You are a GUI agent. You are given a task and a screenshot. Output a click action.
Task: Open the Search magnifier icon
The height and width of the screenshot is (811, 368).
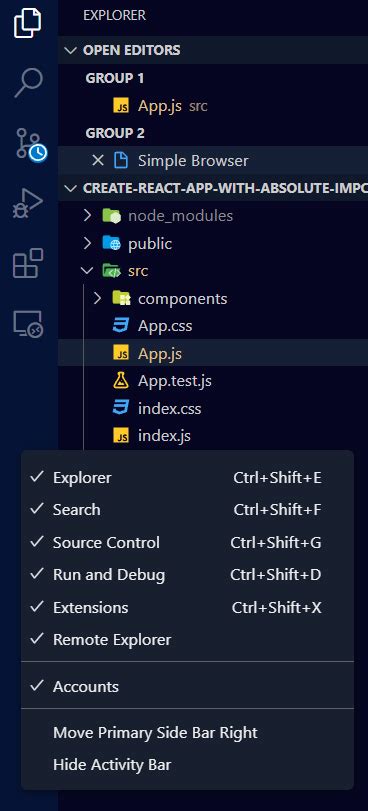[x=28, y=82]
